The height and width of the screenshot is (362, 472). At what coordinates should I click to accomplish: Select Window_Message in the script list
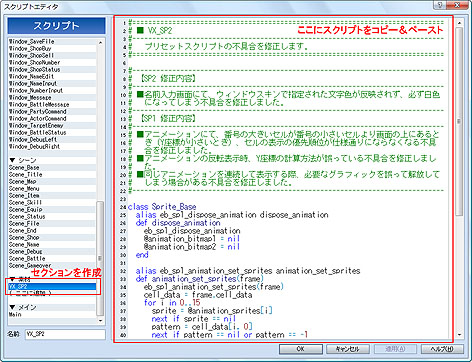click(x=52, y=98)
